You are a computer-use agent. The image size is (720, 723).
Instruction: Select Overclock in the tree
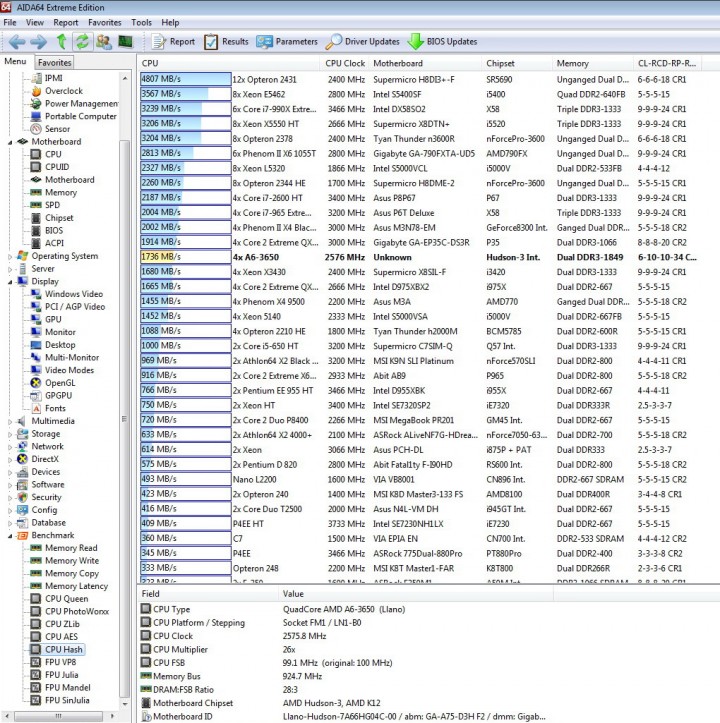(64, 91)
